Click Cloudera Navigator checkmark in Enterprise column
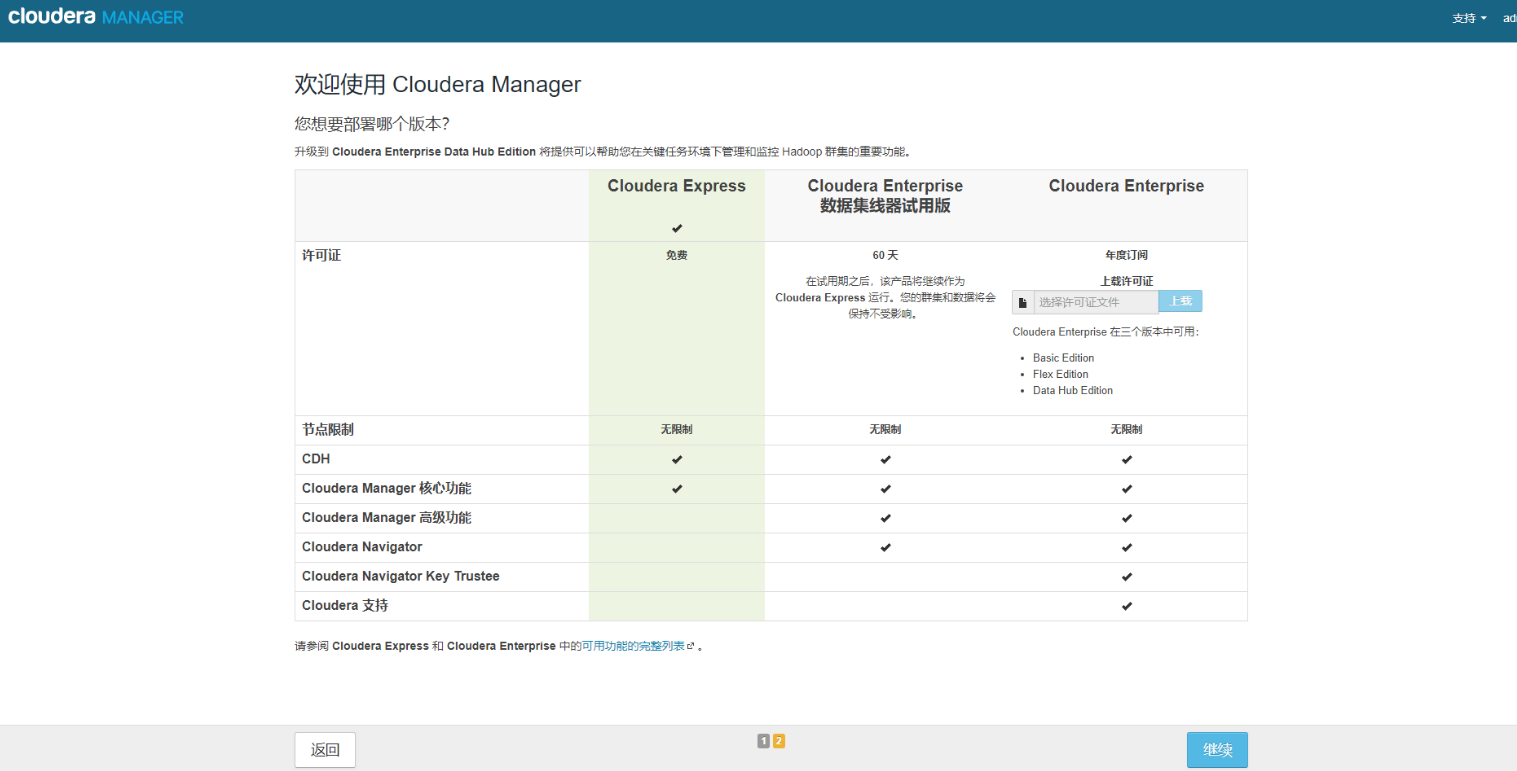The width and height of the screenshot is (1517, 771). click(1127, 547)
